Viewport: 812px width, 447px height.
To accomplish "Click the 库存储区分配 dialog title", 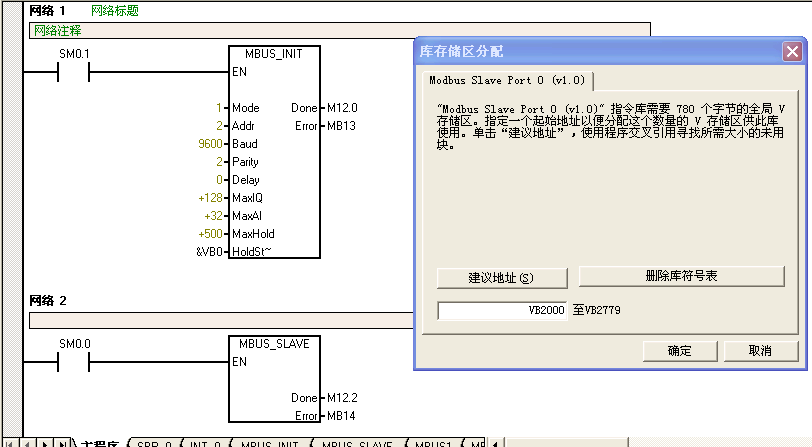I will point(461,51).
